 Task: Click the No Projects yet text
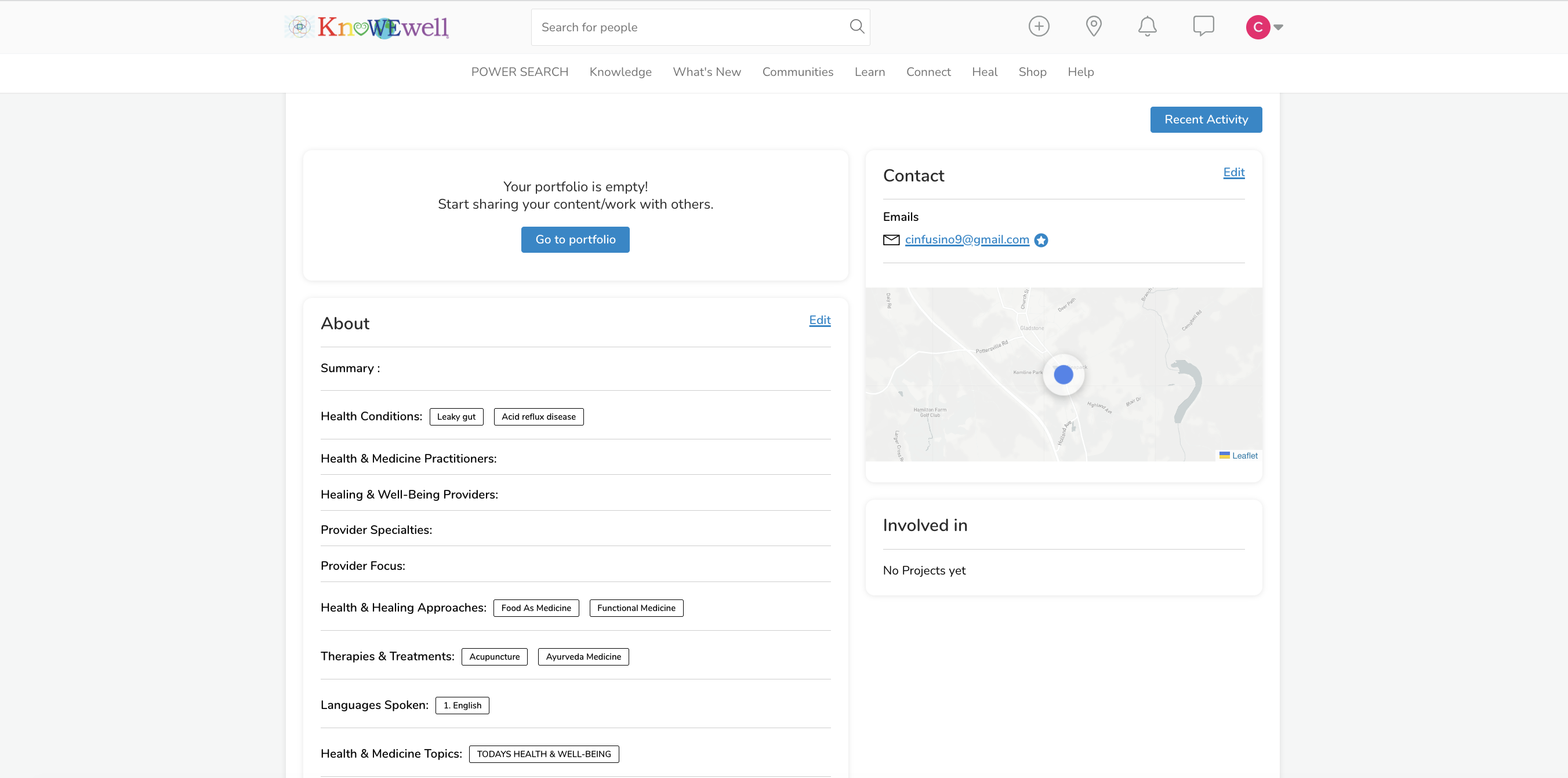924,570
